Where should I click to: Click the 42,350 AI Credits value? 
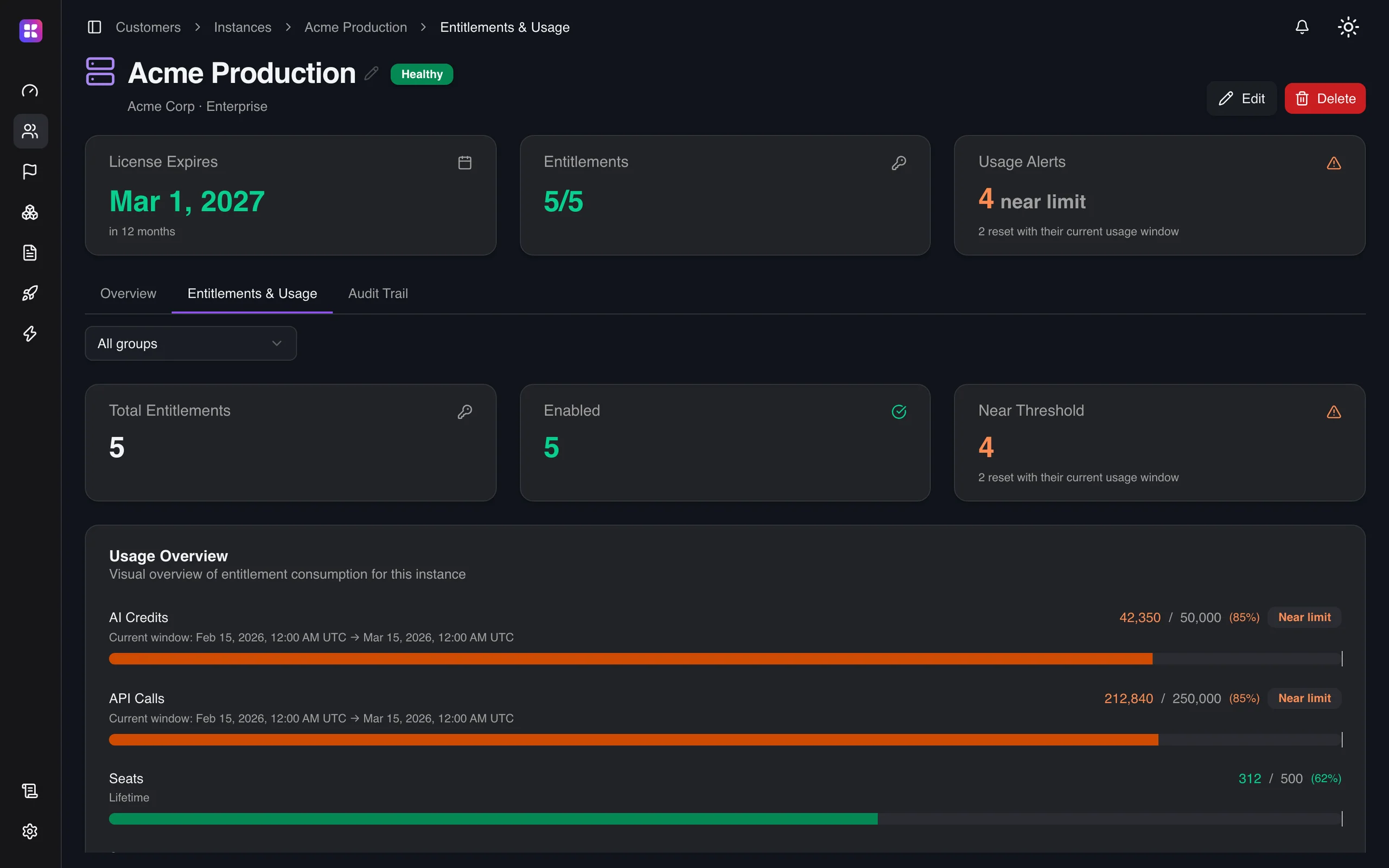pos(1139,618)
